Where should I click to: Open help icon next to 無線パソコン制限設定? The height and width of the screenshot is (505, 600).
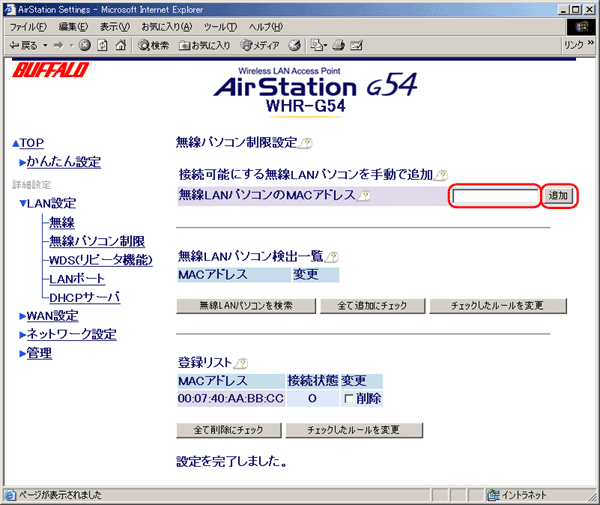[305, 143]
